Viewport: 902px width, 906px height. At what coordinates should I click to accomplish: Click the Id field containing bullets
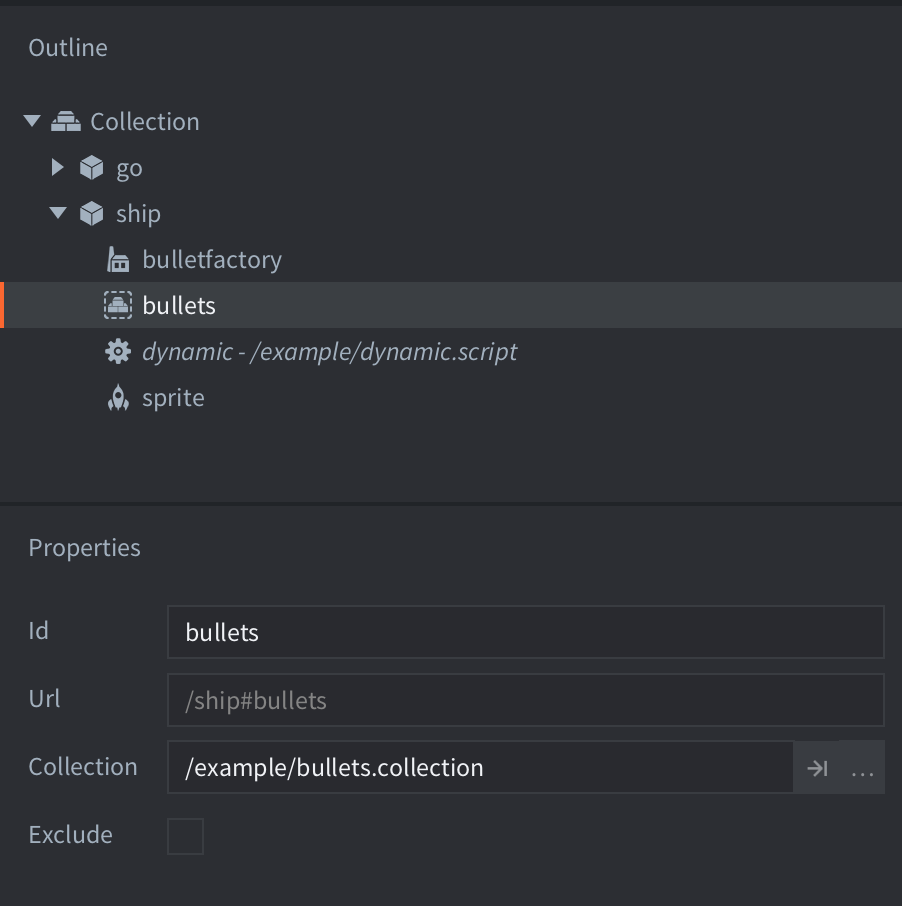(525, 632)
